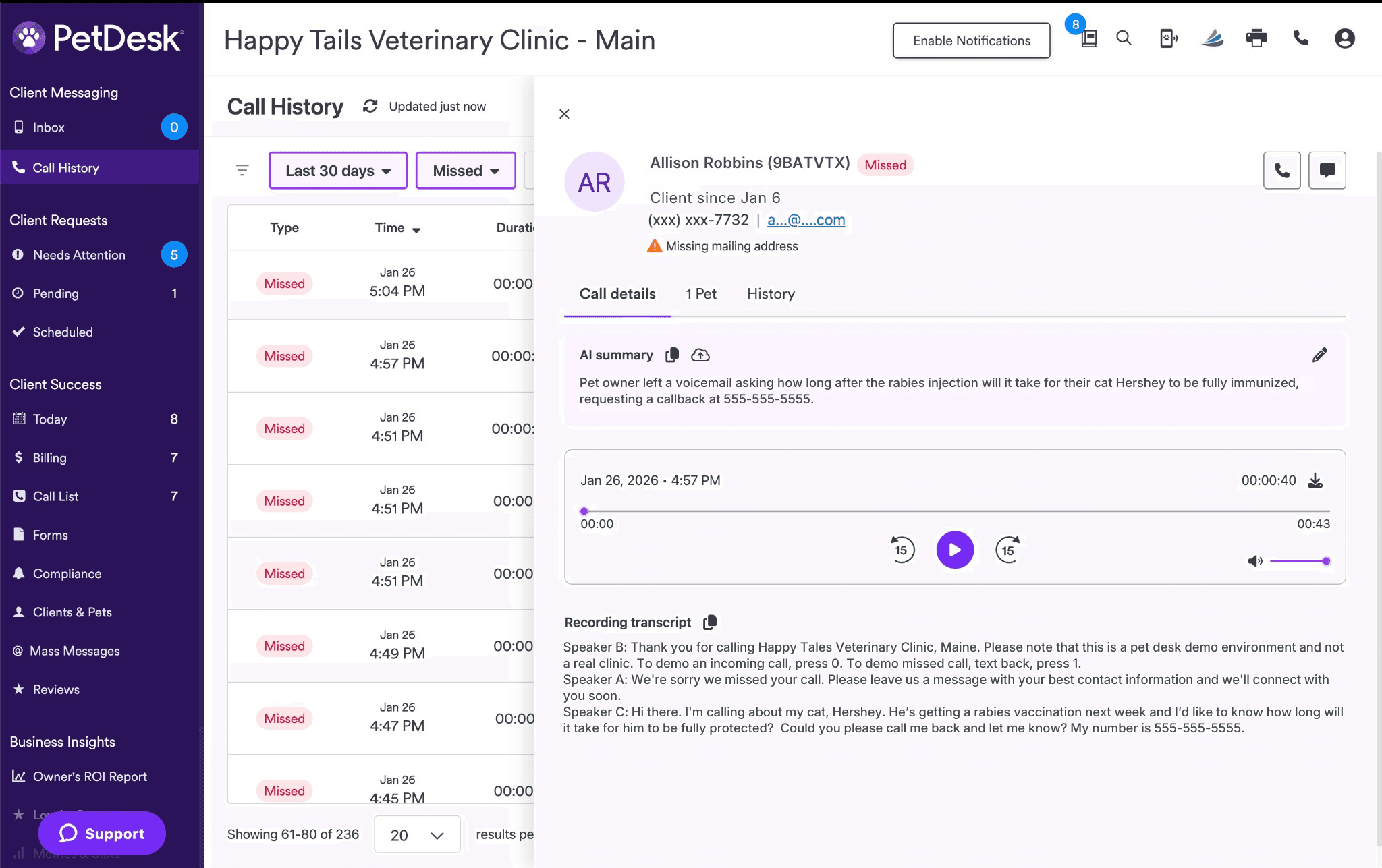Mute the recording volume speaker
The width and height of the screenshot is (1382, 868).
pyautogui.click(x=1254, y=561)
